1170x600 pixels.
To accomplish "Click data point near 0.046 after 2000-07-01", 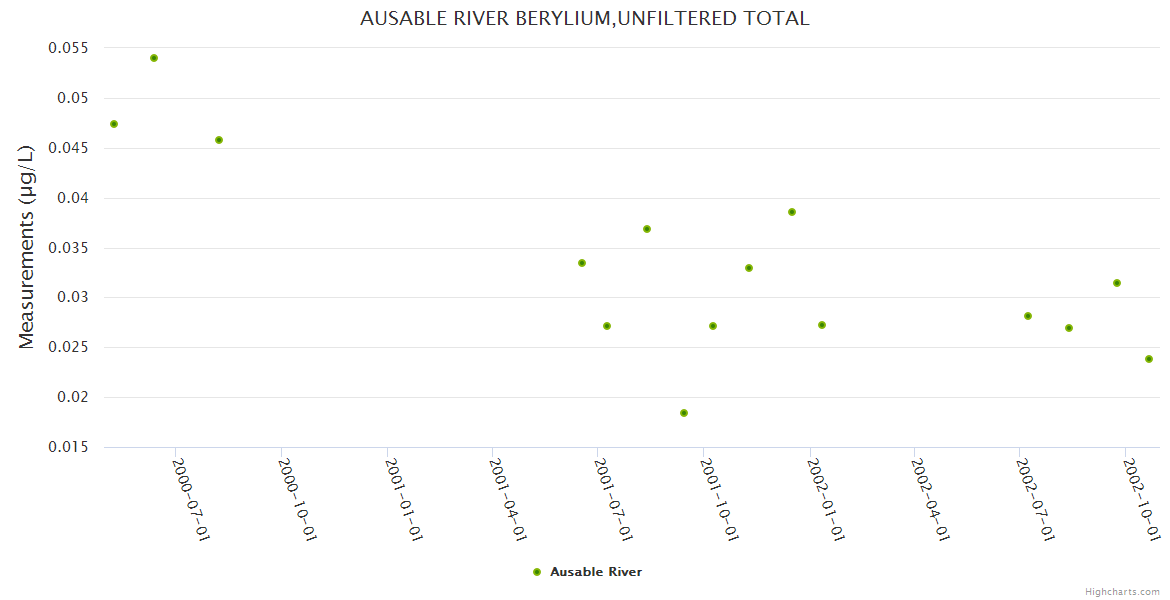I will pos(219,140).
